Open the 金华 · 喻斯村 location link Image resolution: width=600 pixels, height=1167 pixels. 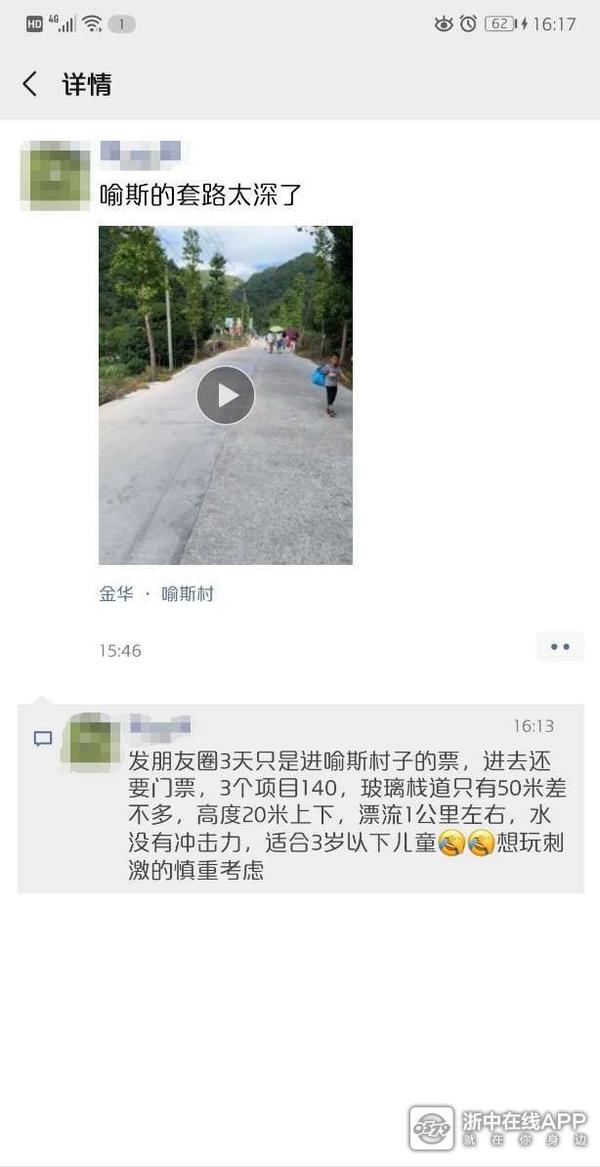[x=156, y=594]
